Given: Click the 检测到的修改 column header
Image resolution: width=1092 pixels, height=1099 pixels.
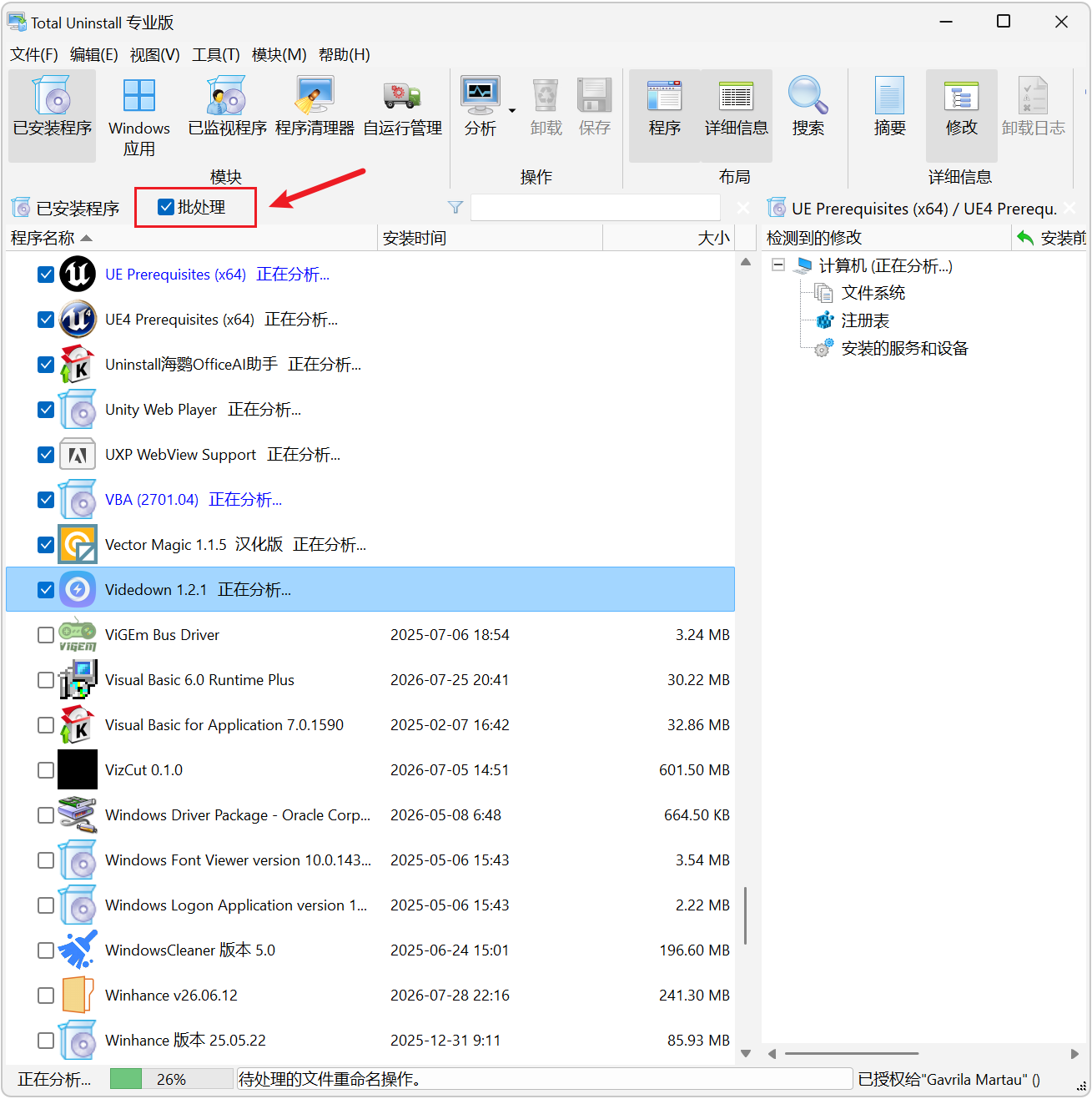Looking at the screenshot, I should tap(886, 238).
